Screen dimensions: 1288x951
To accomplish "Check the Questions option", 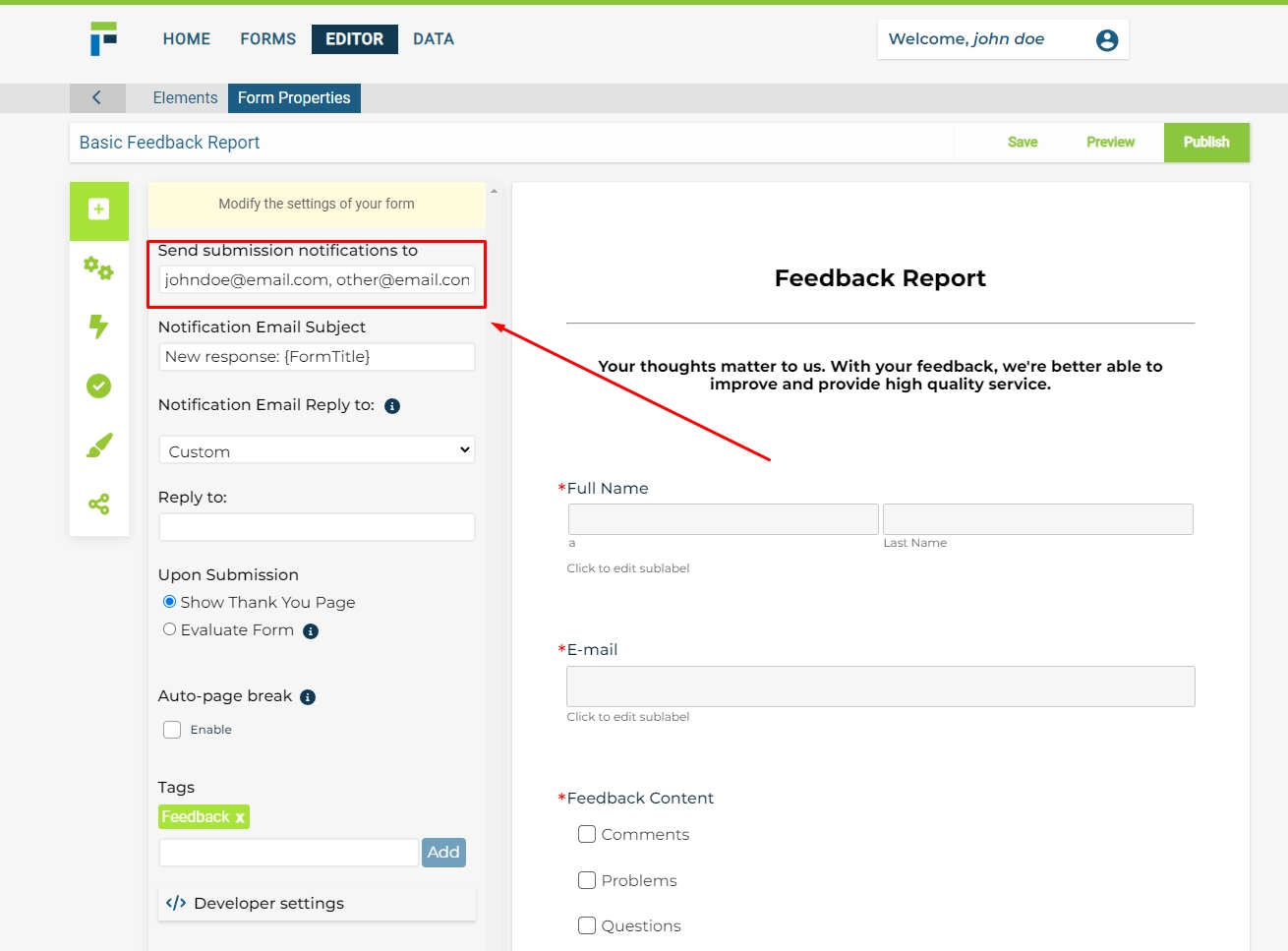I will click(587, 925).
